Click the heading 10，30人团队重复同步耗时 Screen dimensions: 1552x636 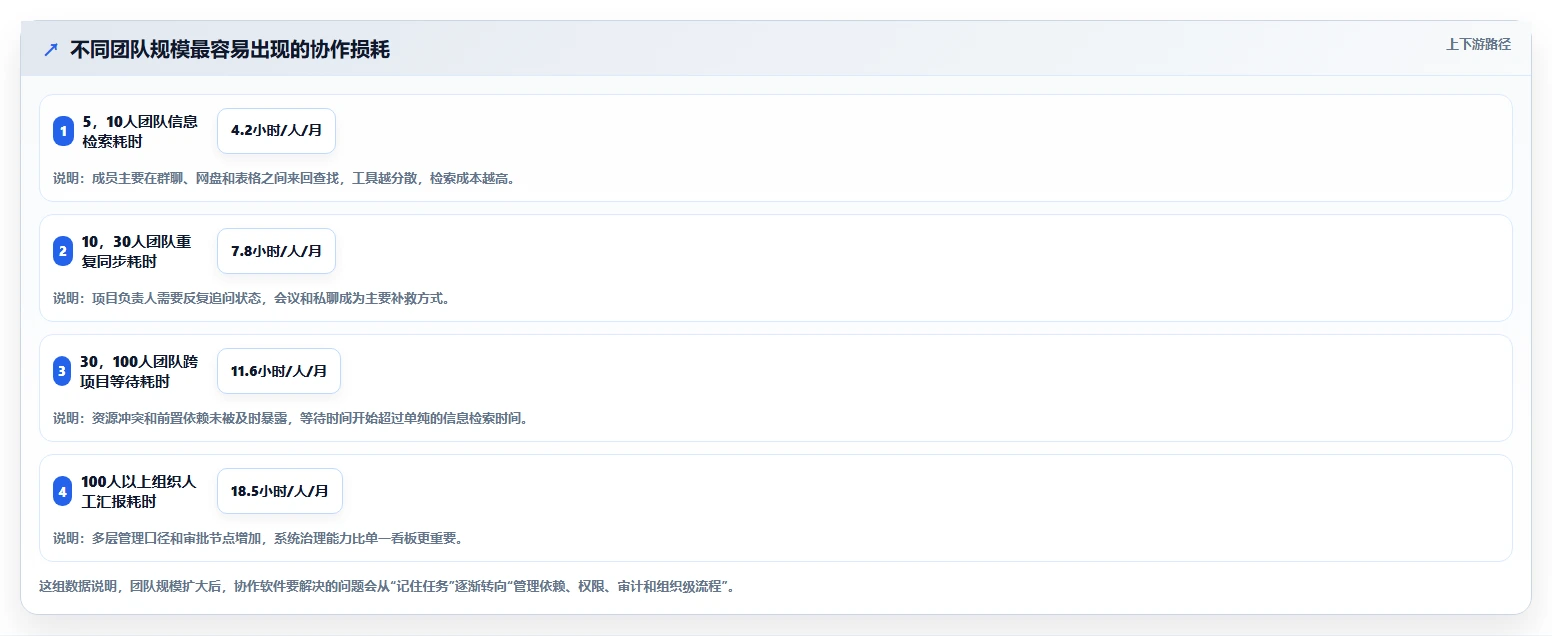(x=136, y=251)
